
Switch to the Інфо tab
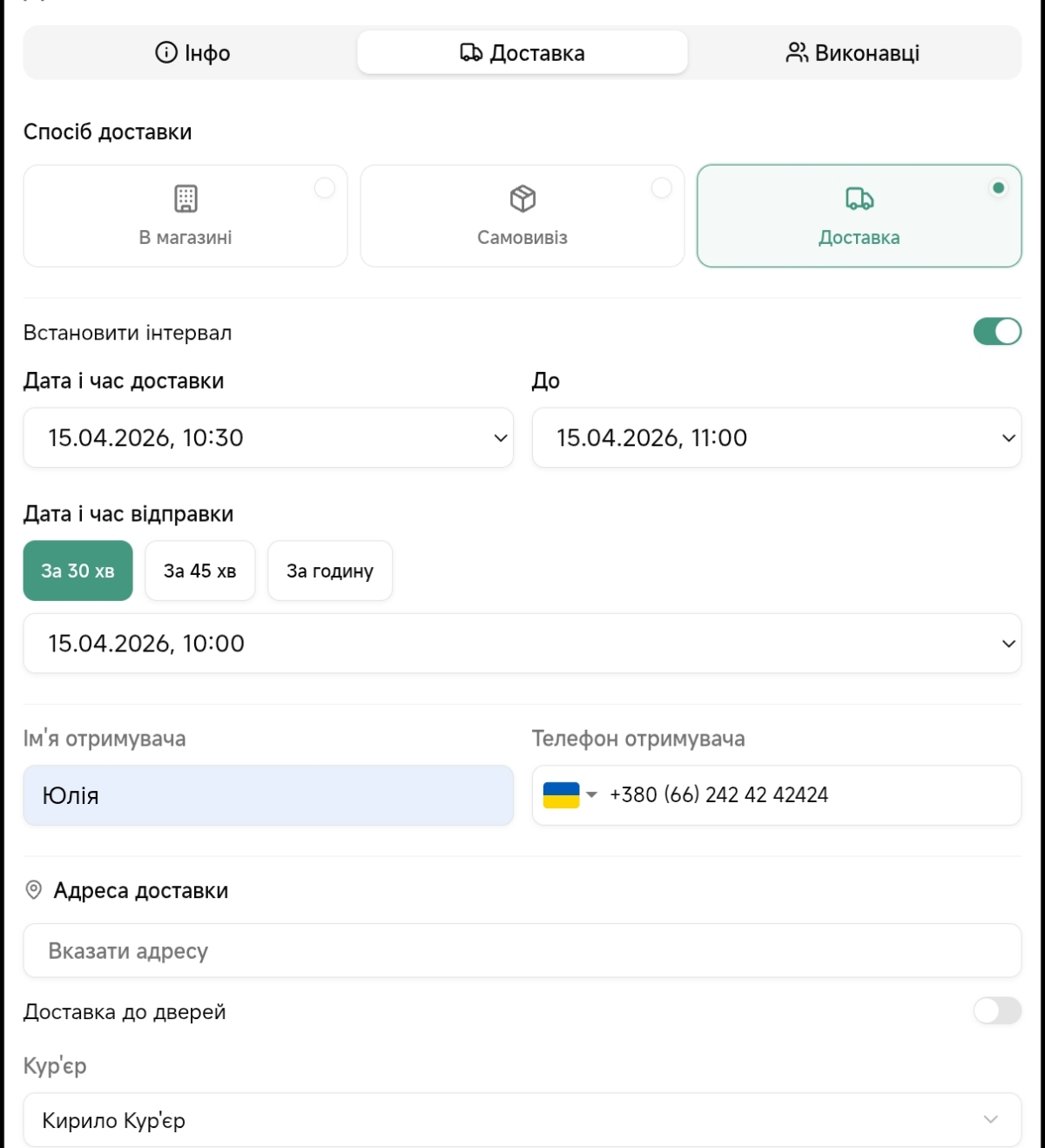pos(192,53)
